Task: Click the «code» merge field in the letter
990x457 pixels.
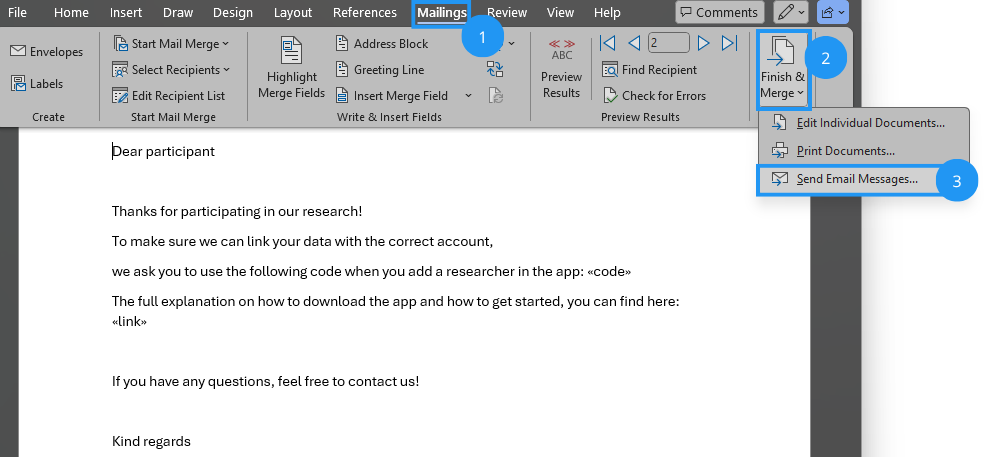Action: 609,271
